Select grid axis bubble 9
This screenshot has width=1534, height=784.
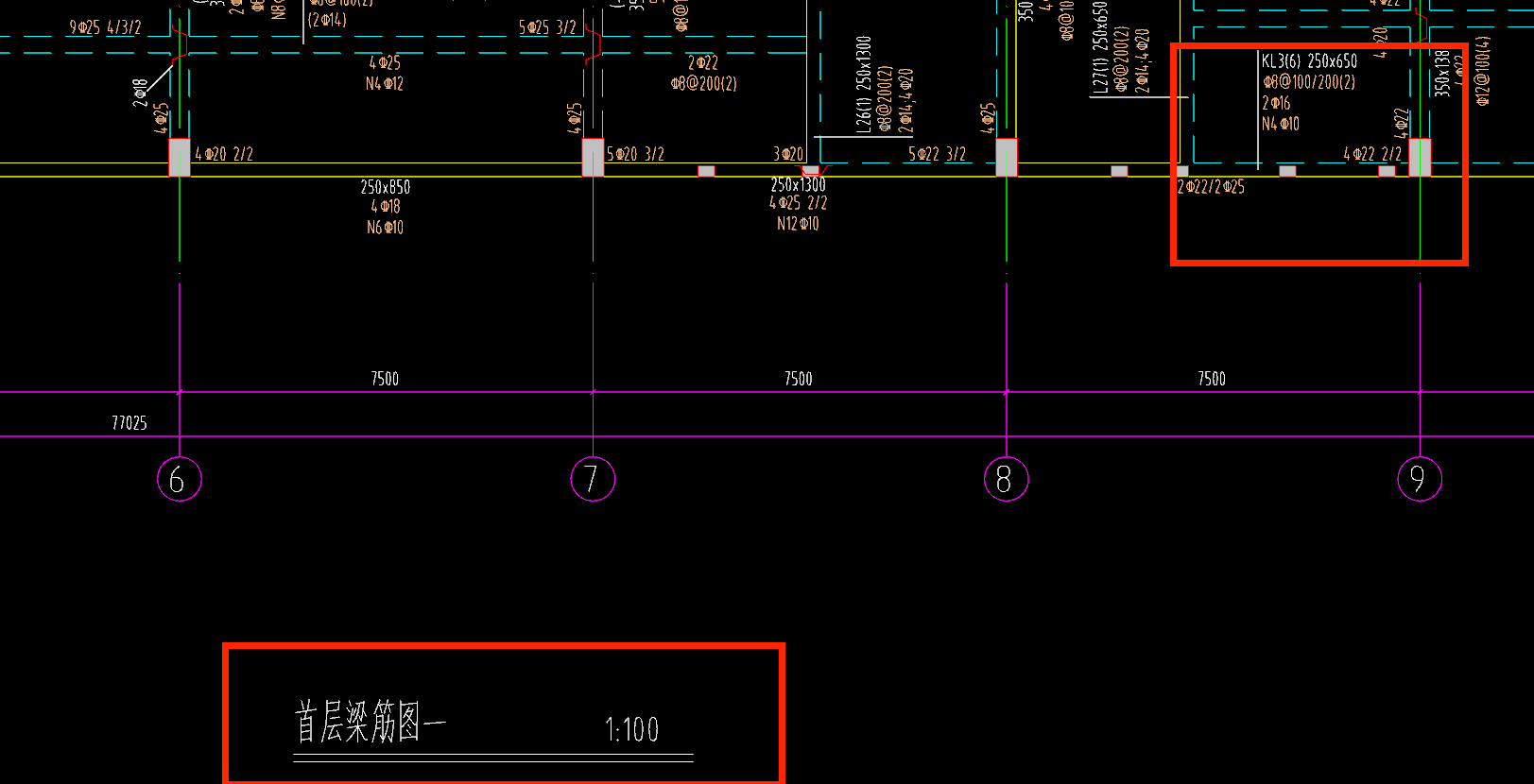tap(1420, 479)
